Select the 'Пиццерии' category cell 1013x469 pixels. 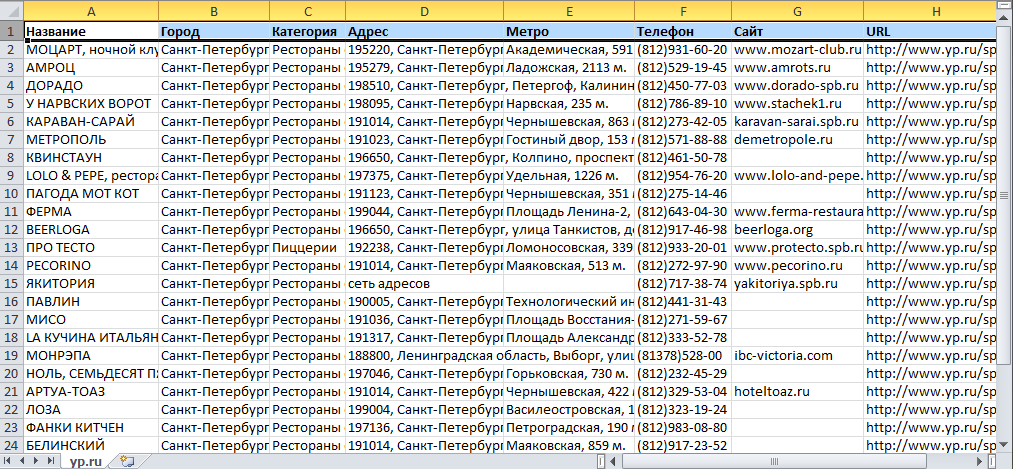(x=308, y=248)
